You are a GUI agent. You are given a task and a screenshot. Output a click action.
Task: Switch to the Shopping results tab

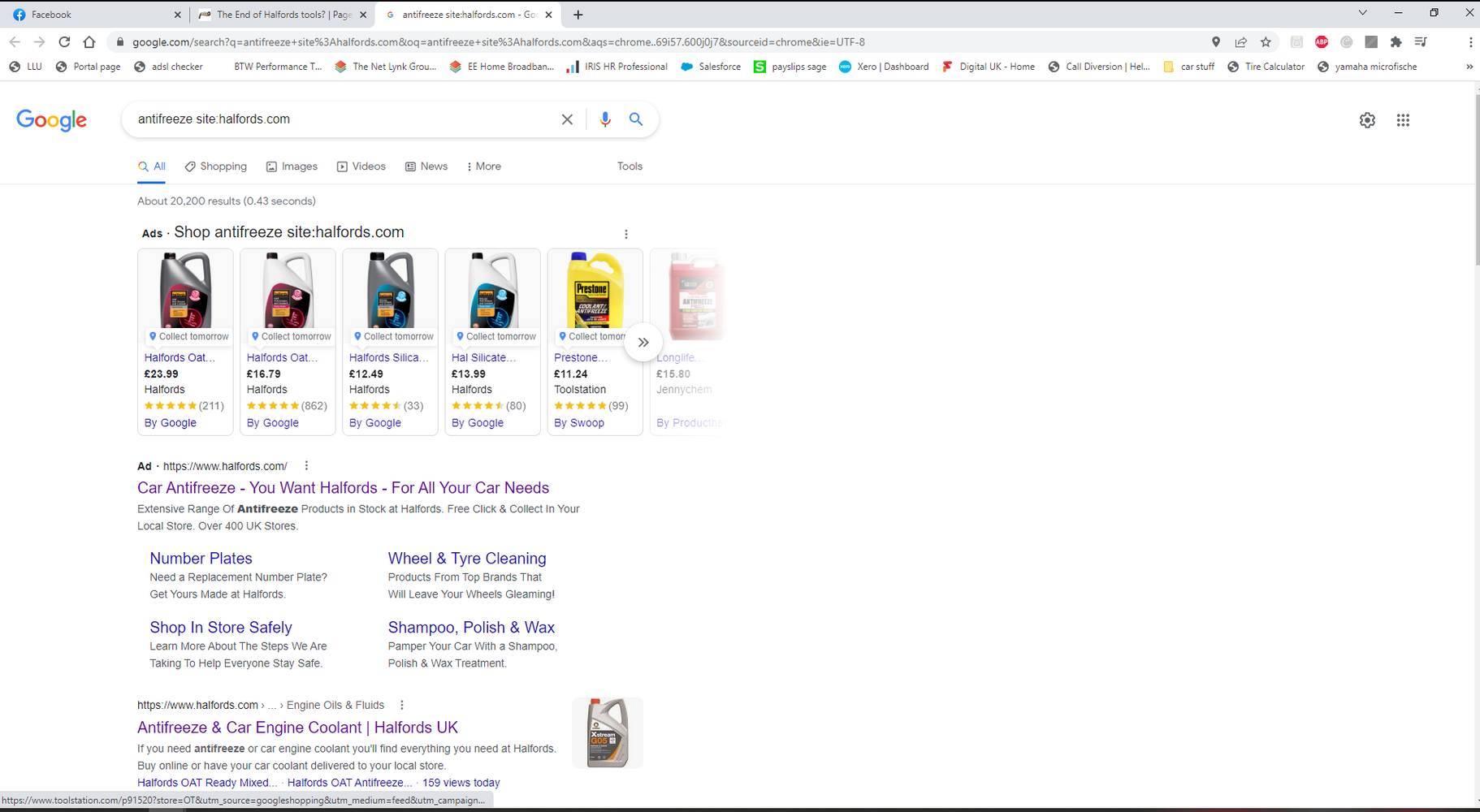point(216,166)
